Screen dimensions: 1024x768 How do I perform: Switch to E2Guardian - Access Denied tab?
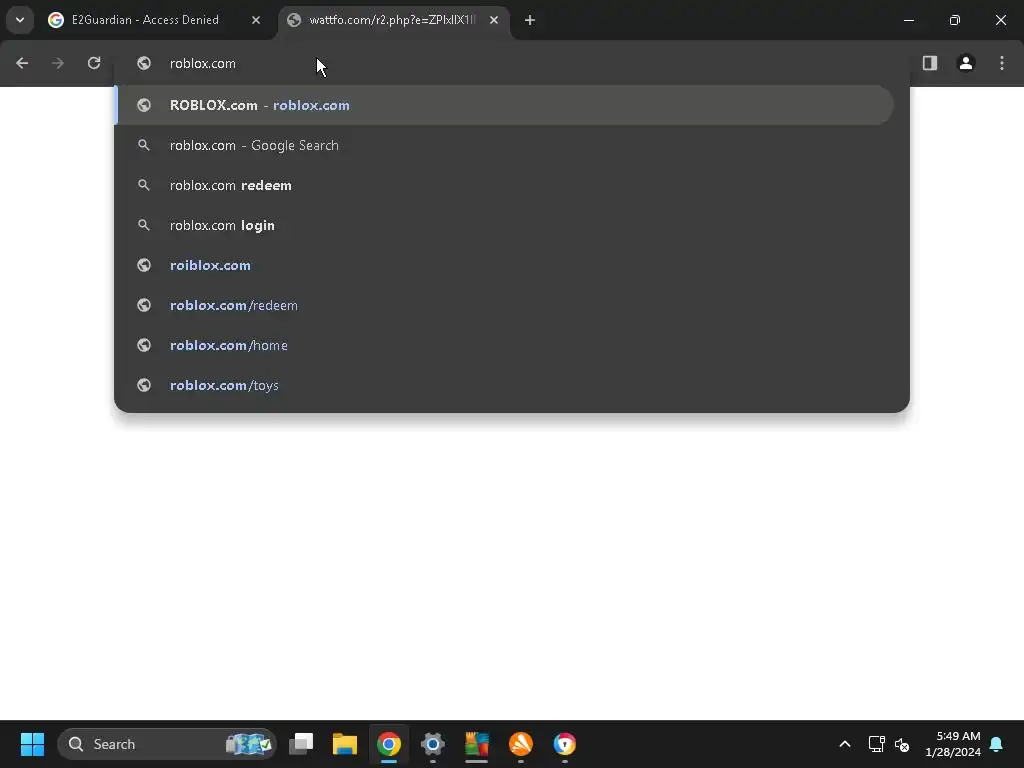click(x=154, y=20)
